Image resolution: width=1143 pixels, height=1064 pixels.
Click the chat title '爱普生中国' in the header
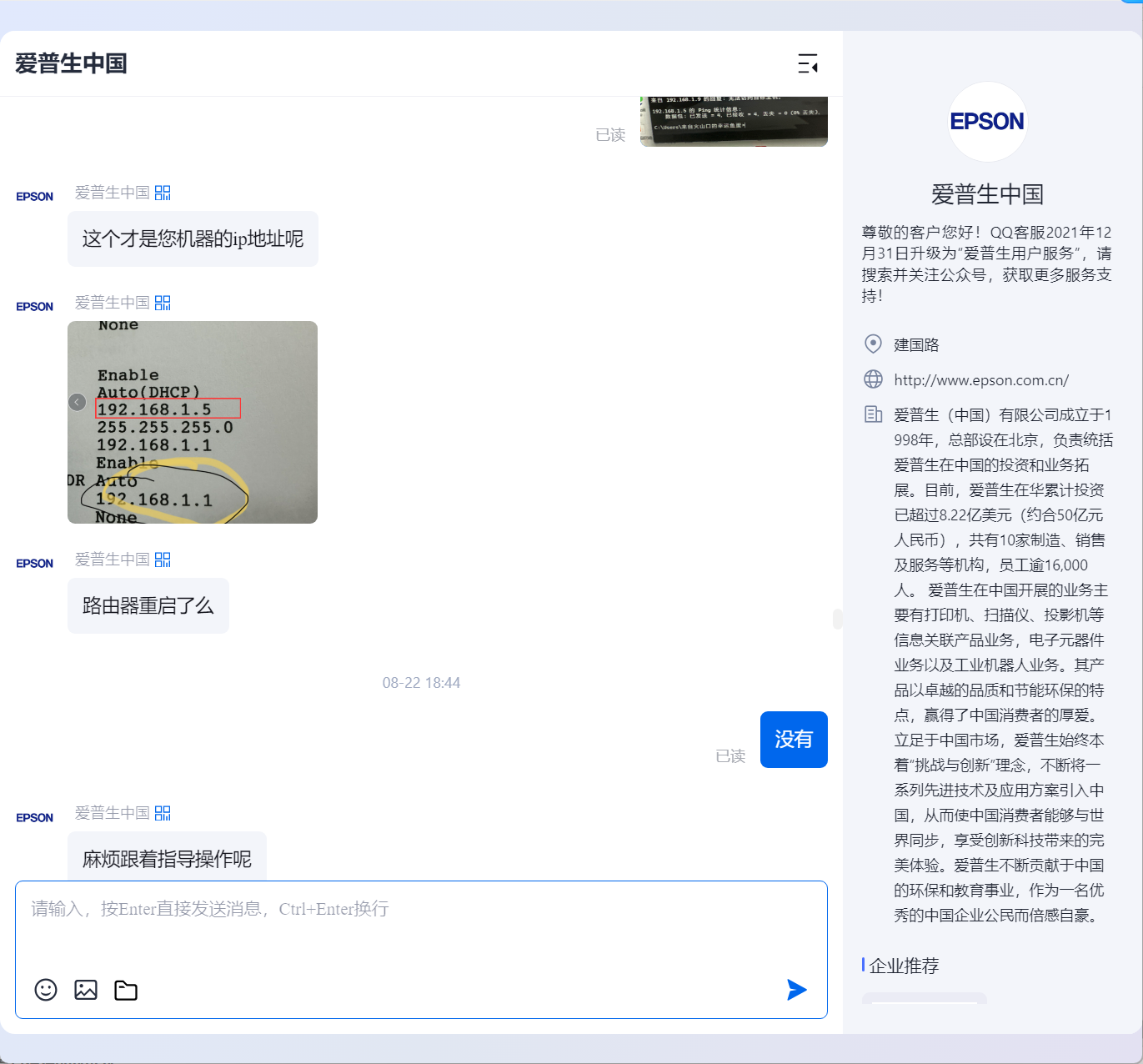(71, 63)
